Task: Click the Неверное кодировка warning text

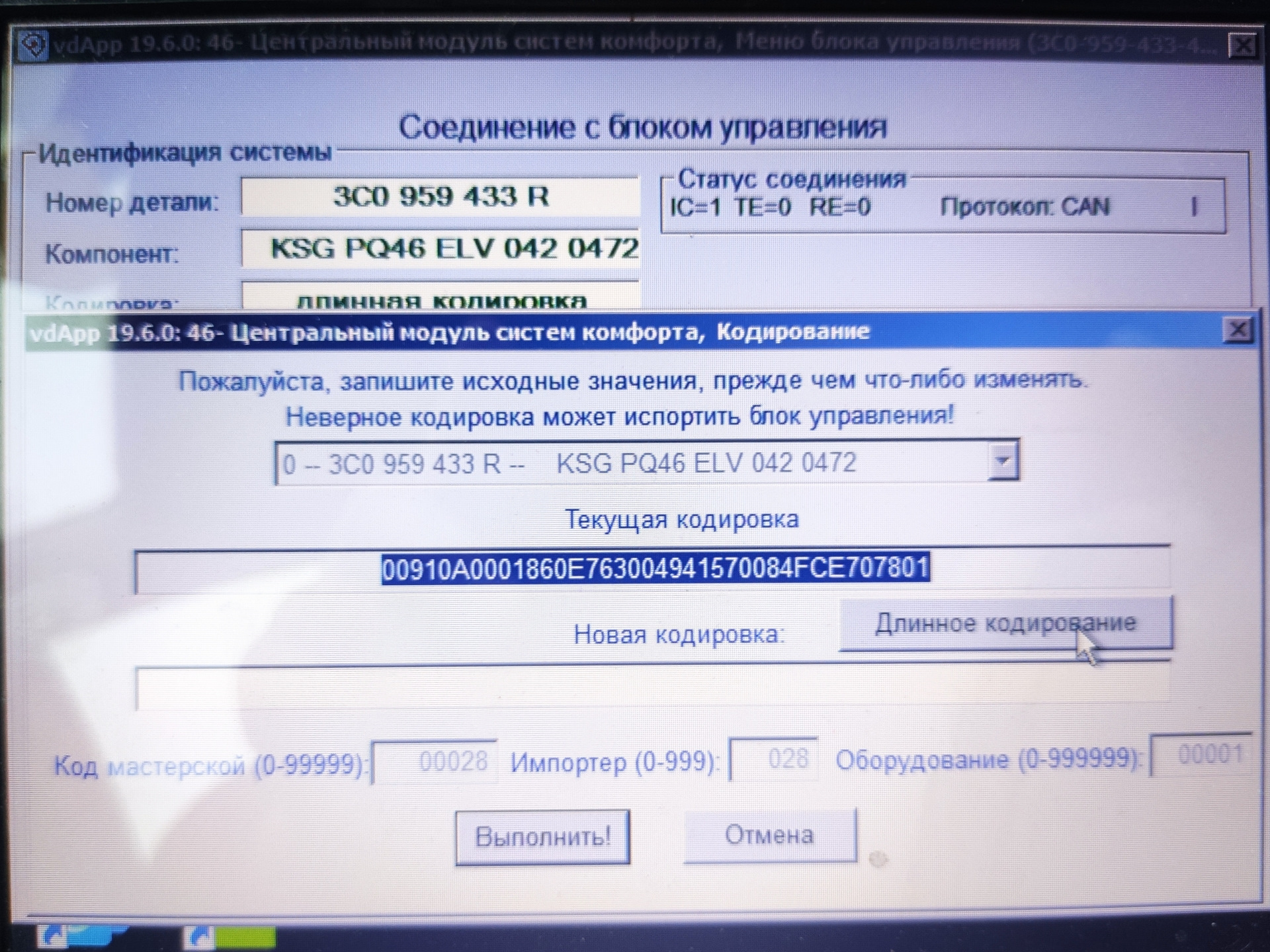Action: pos(620,416)
